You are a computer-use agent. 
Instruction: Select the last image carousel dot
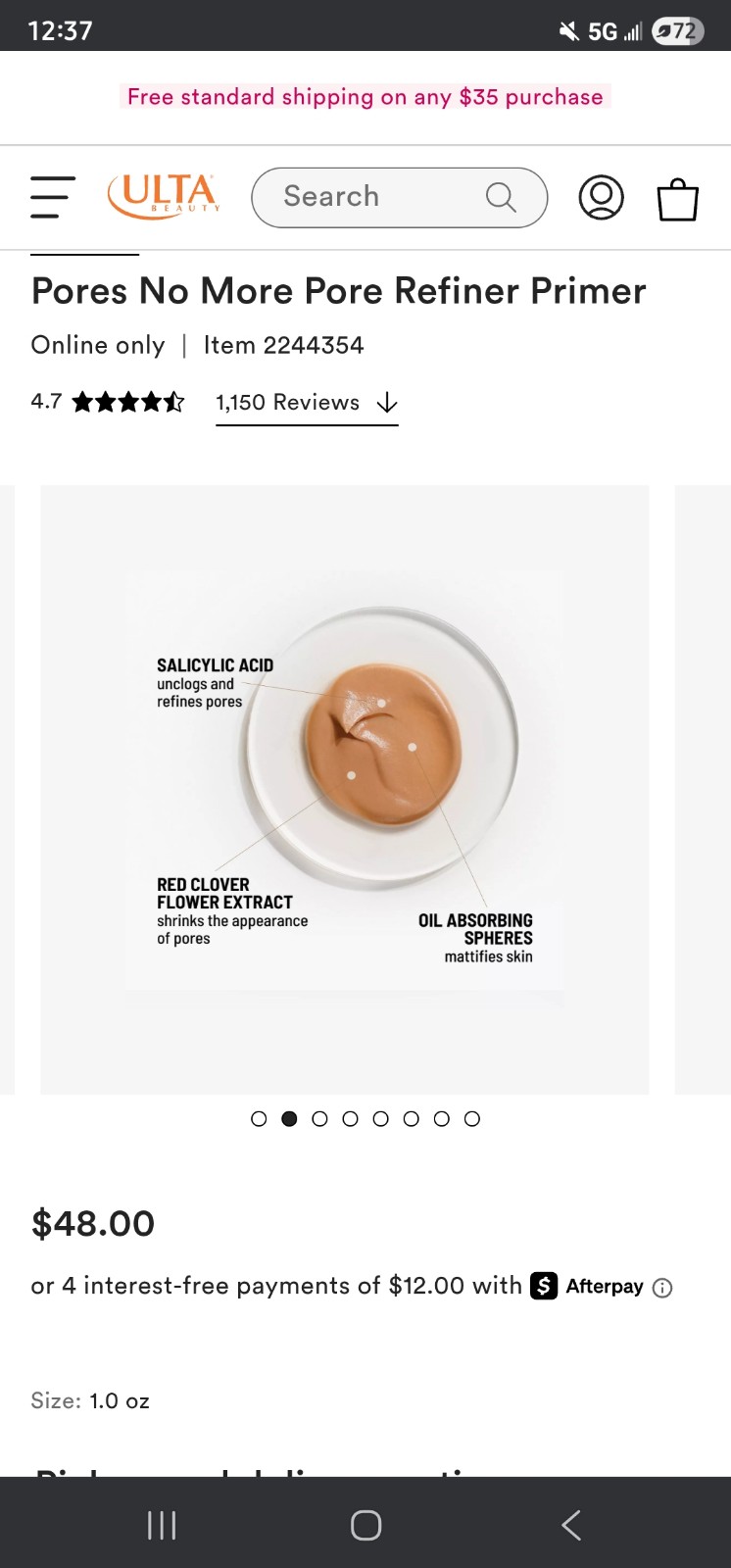click(x=472, y=1119)
